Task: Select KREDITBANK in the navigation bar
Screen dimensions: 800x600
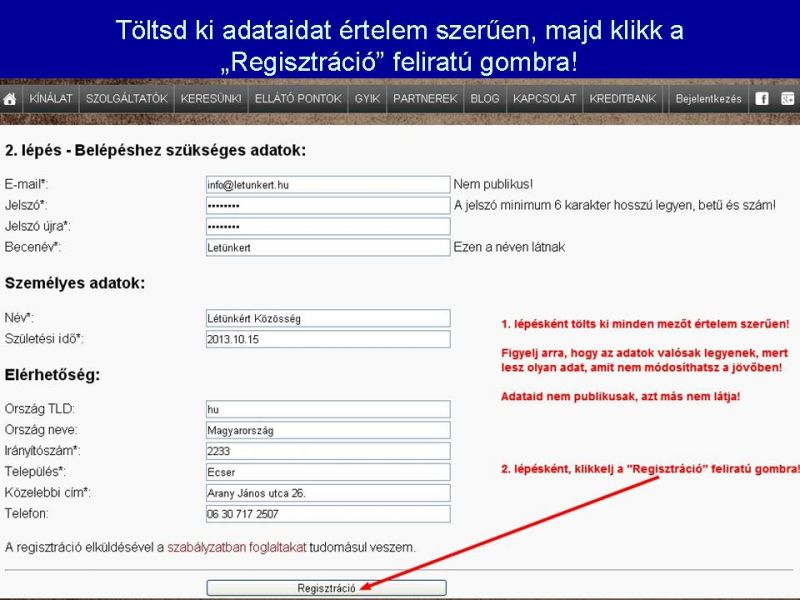Action: [x=622, y=98]
